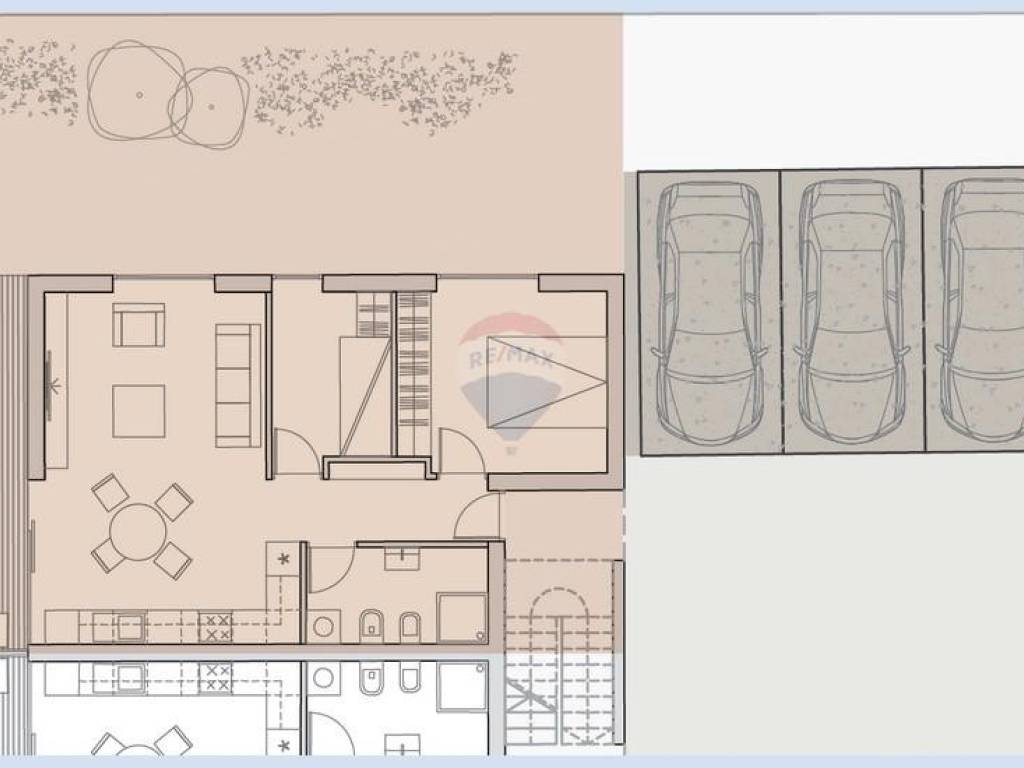Screen dimensions: 1024x768
Task: Click the four-burner hob in shaded kitchen
Action: (215, 627)
